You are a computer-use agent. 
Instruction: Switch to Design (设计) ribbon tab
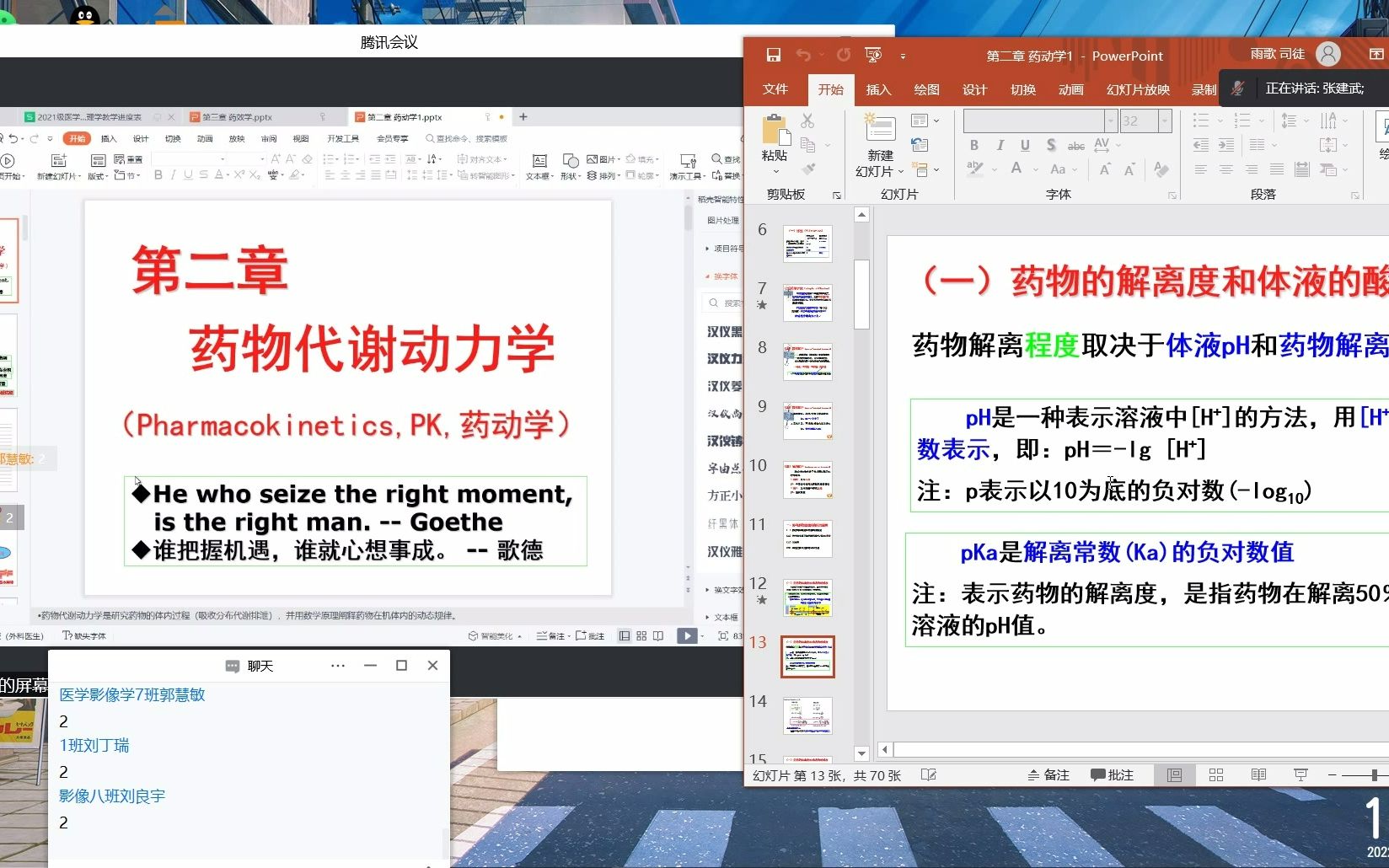(x=974, y=89)
